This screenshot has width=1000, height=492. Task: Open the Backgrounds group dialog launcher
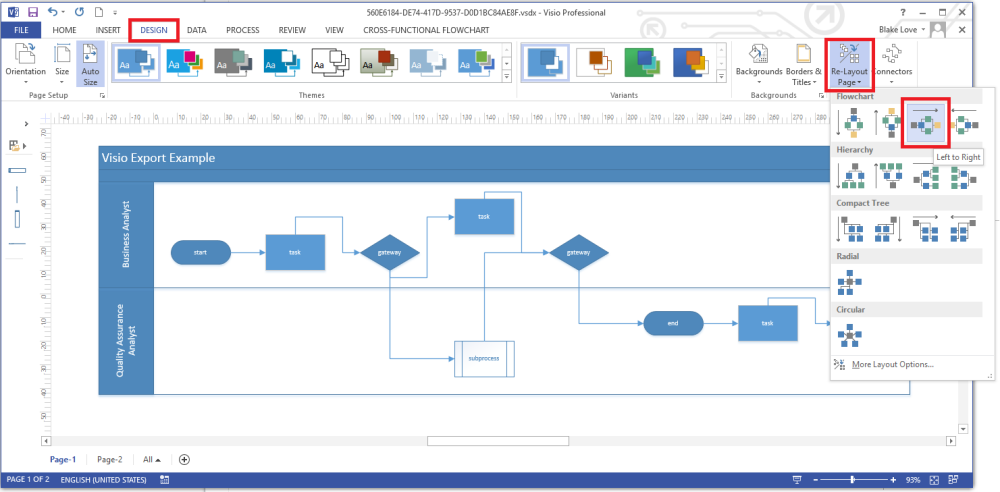(821, 96)
